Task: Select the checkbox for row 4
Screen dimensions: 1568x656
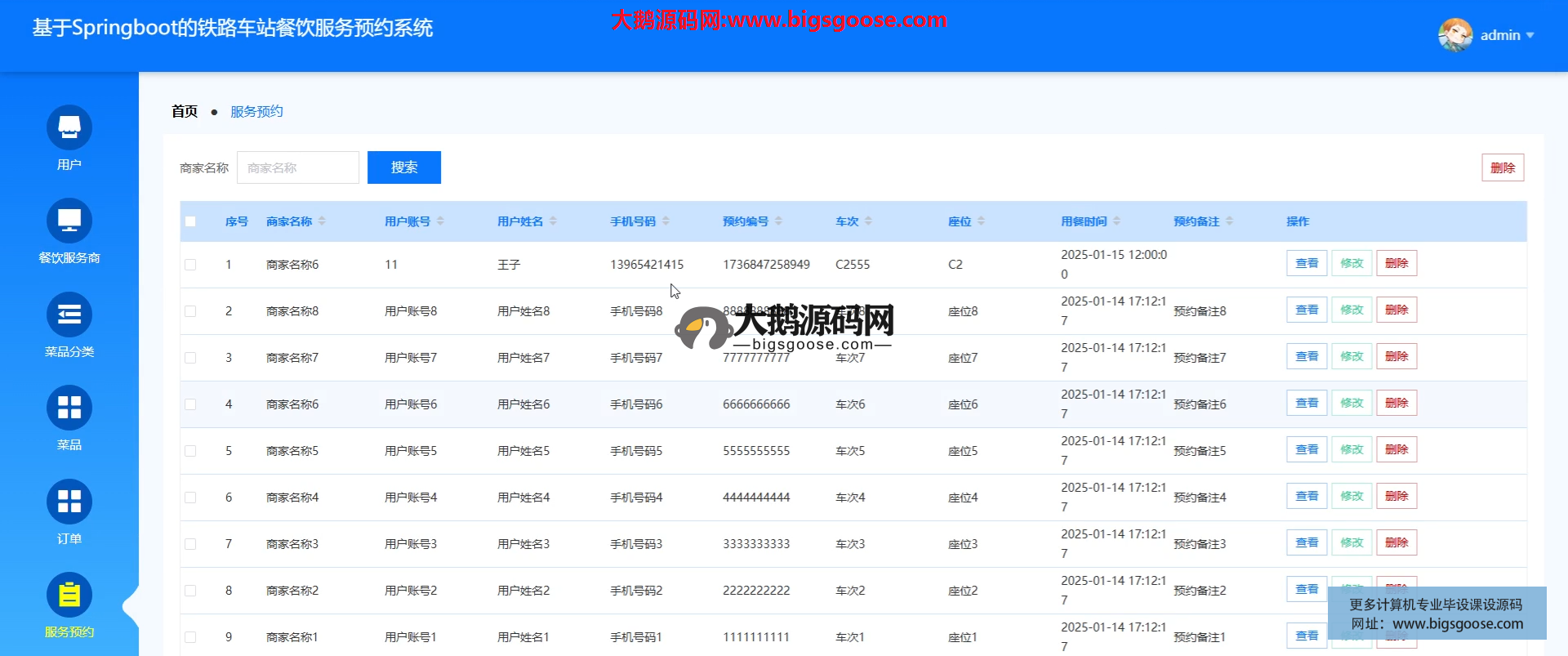Action: click(190, 404)
